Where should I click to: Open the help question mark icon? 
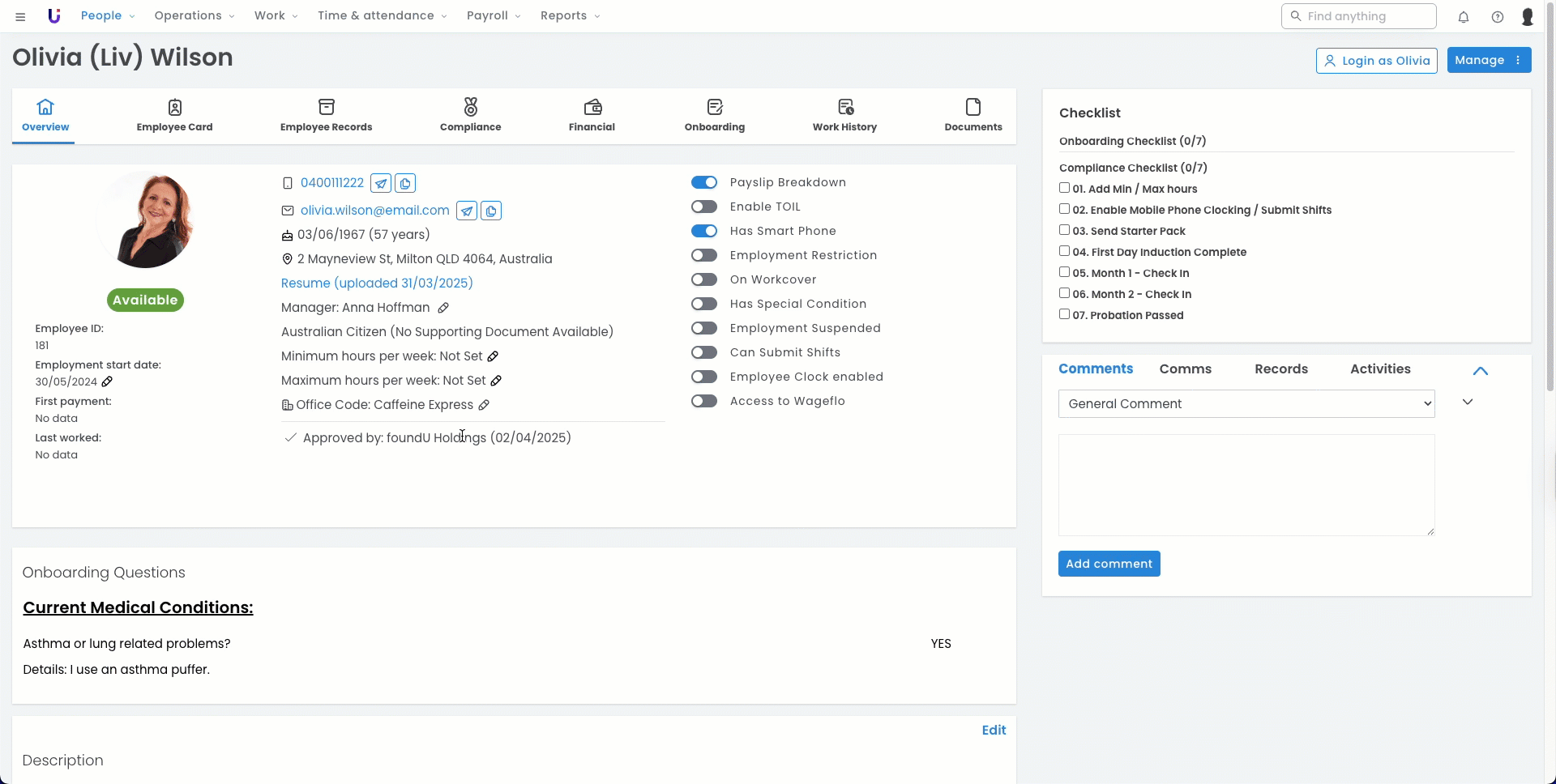click(x=1498, y=16)
